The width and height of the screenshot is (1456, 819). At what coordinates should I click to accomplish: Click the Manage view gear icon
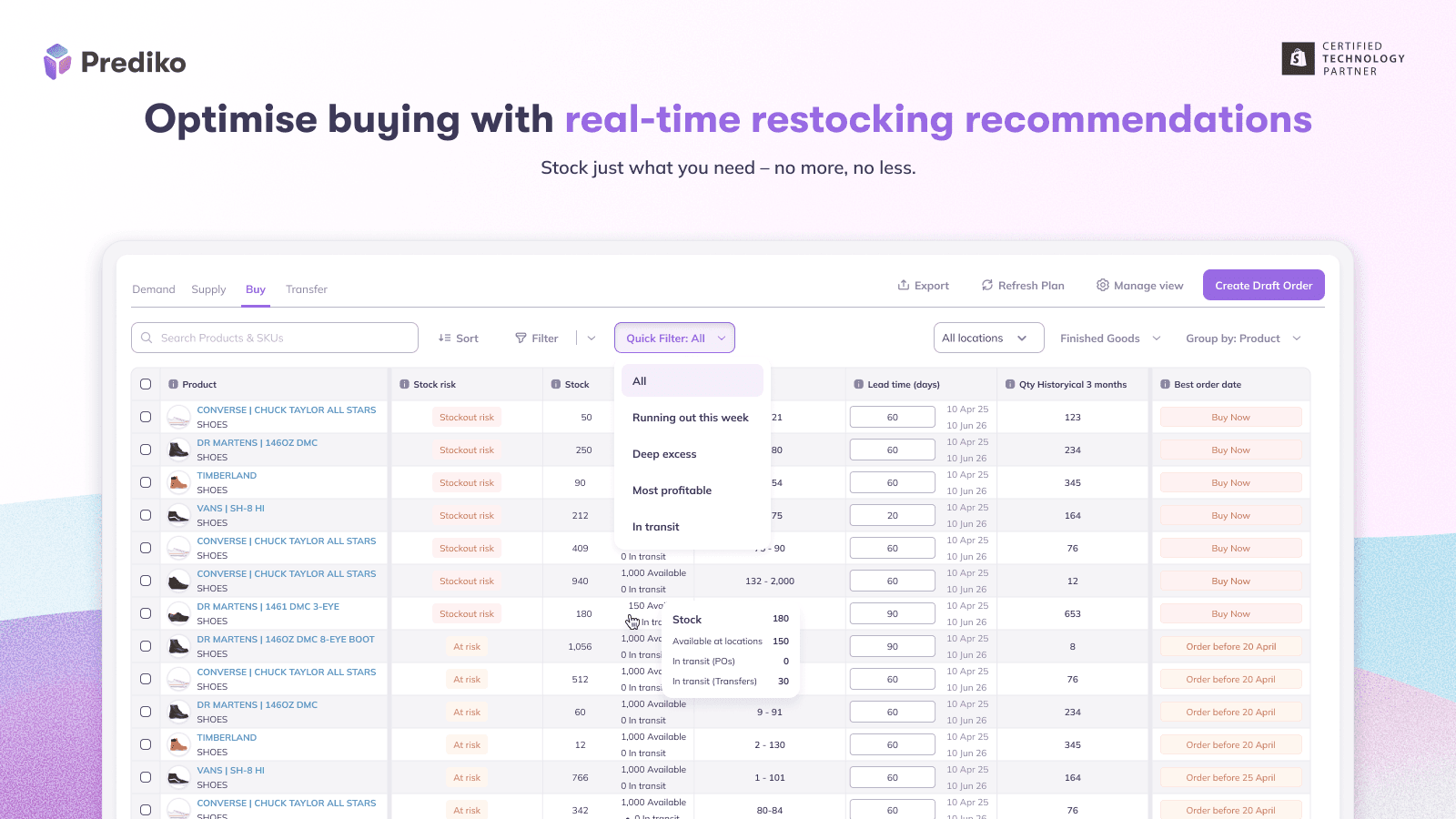click(x=1103, y=285)
